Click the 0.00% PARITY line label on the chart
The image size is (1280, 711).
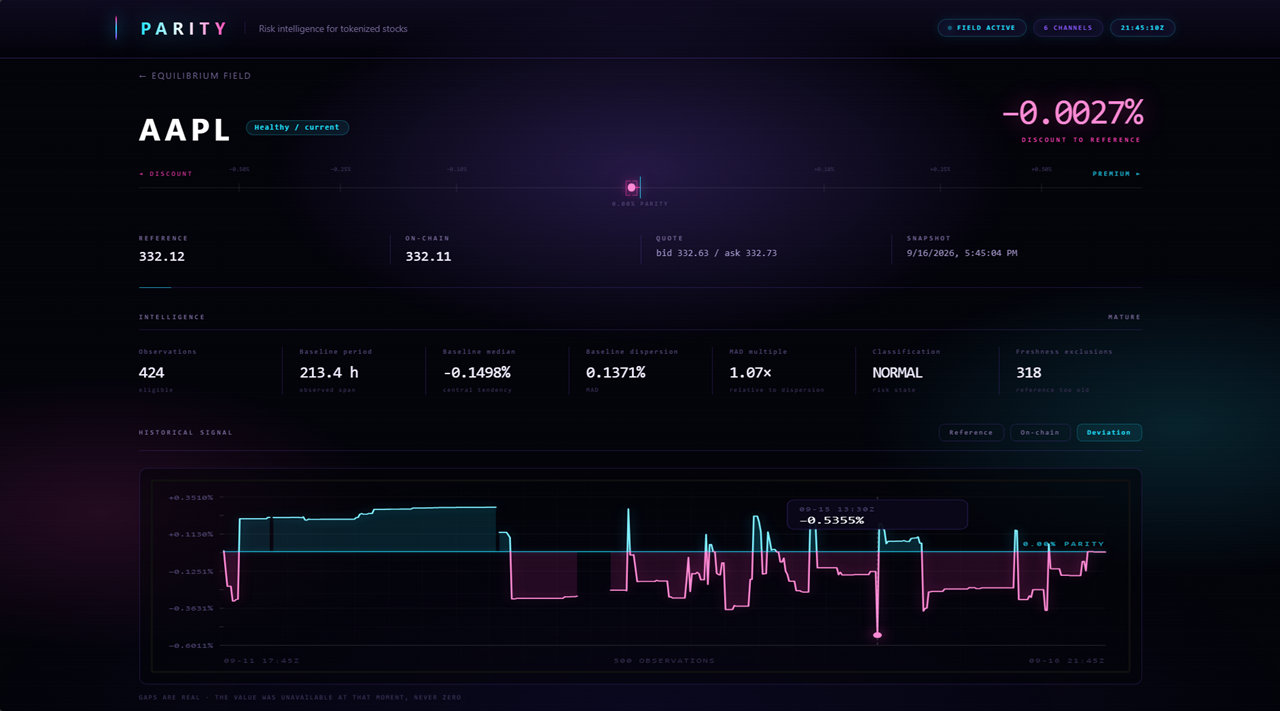pos(1063,544)
